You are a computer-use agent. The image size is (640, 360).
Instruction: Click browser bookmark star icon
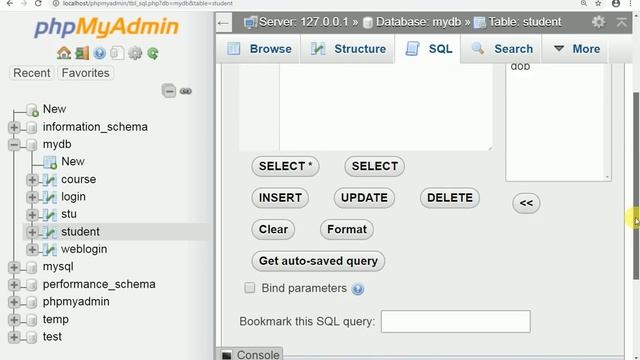[x=598, y=3]
